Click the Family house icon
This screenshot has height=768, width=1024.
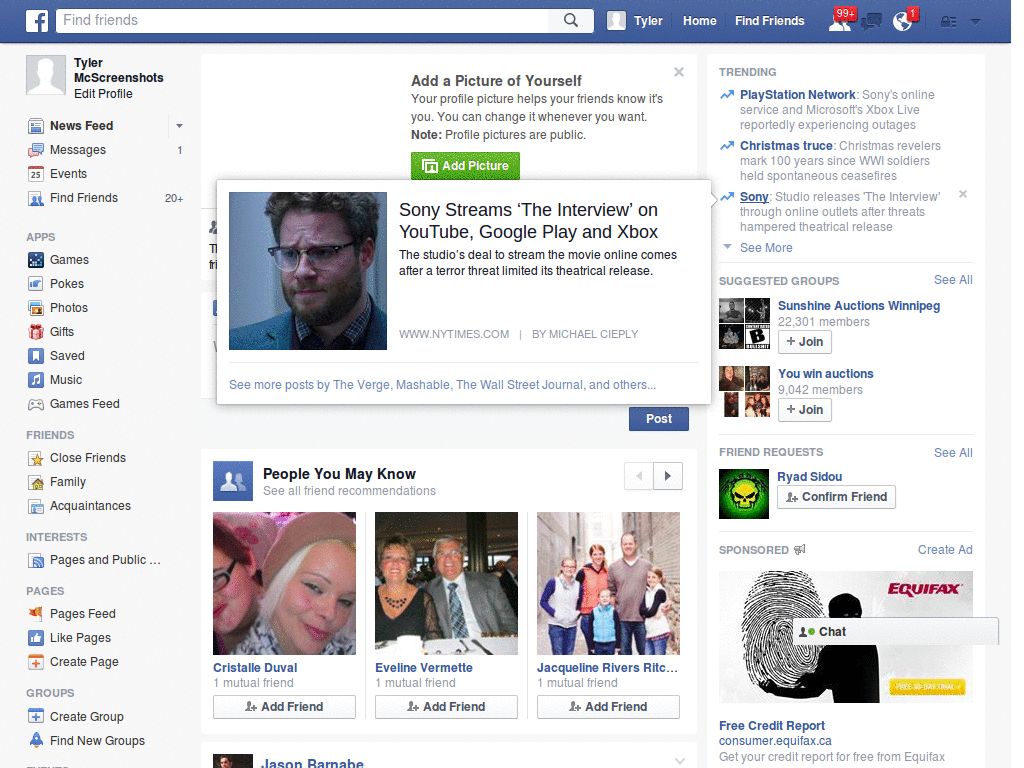pyautogui.click(x=36, y=483)
